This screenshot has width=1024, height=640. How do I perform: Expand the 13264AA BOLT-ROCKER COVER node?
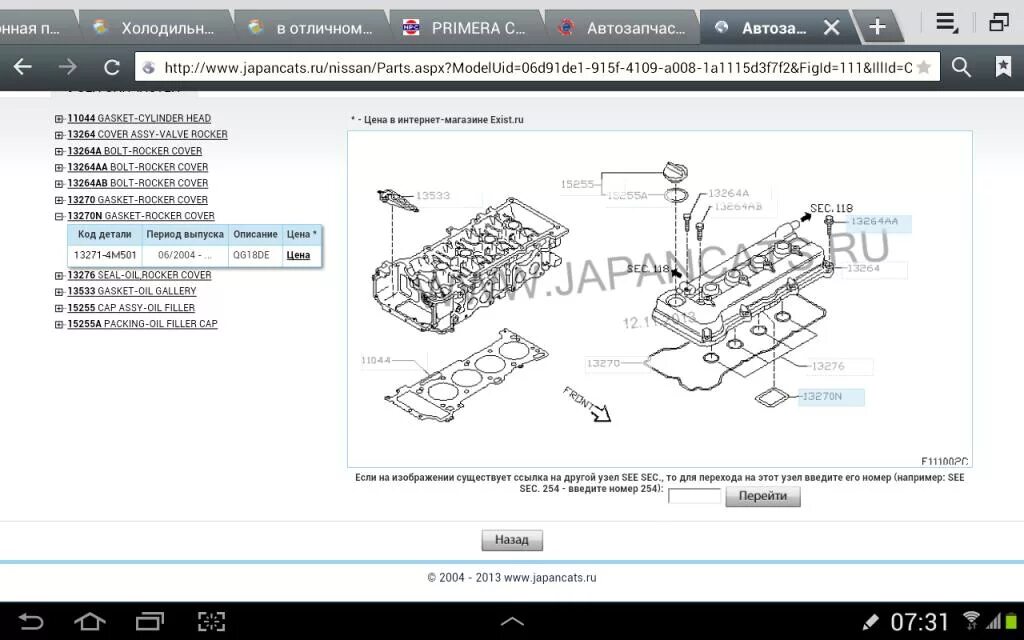[59, 168]
